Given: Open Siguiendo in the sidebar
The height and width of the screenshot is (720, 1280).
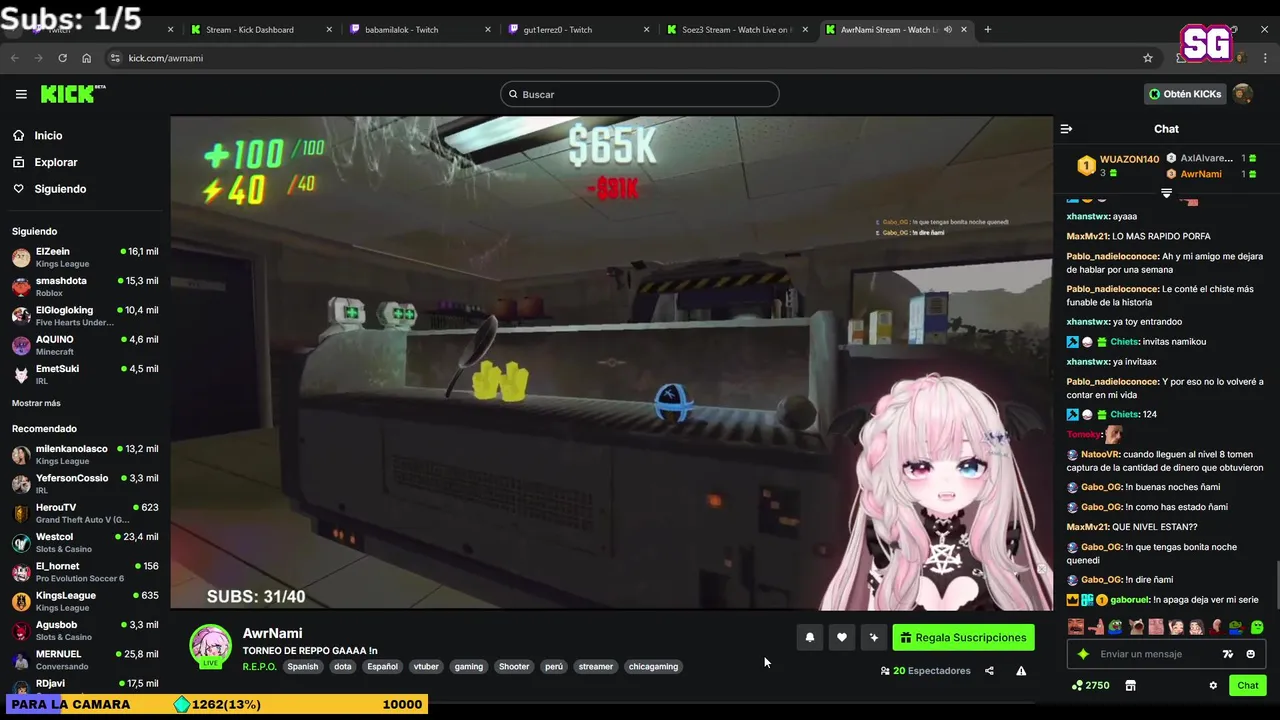Looking at the screenshot, I should (60, 189).
